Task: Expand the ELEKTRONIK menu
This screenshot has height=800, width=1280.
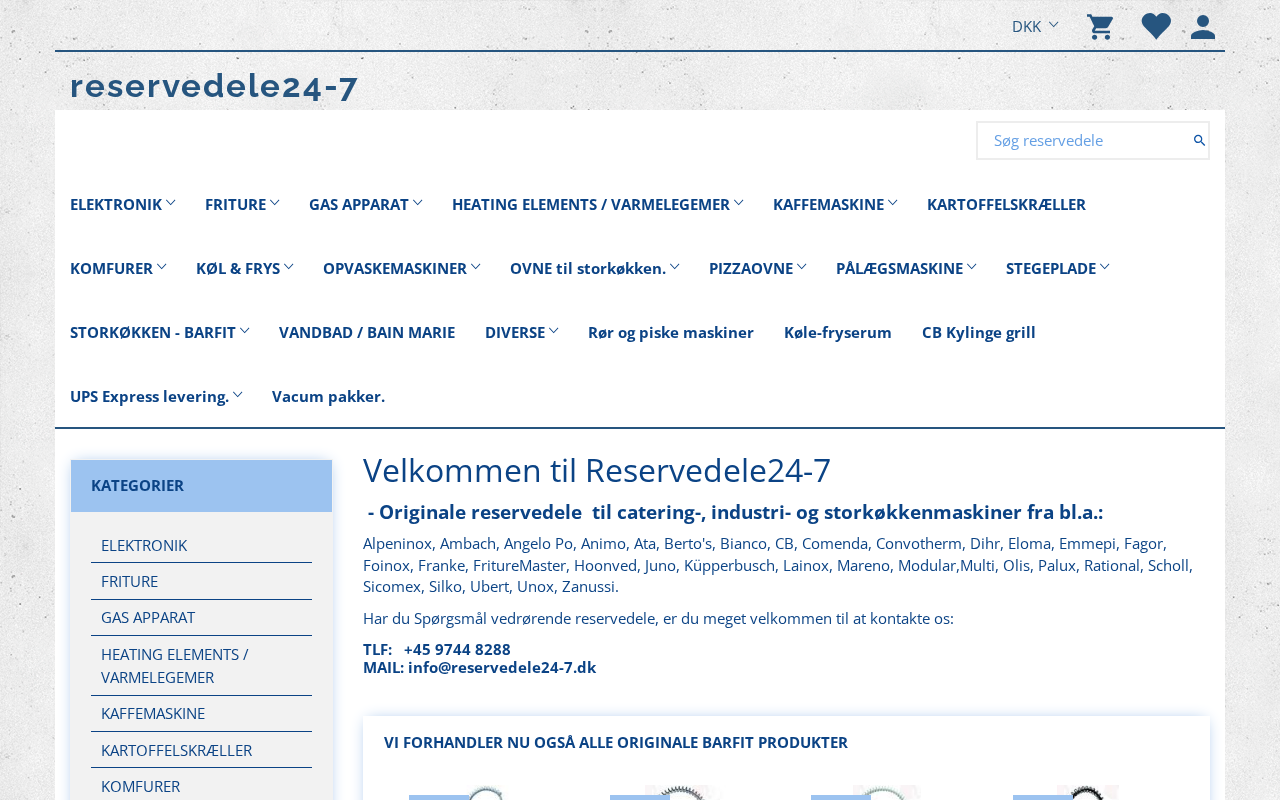Action: click(123, 204)
